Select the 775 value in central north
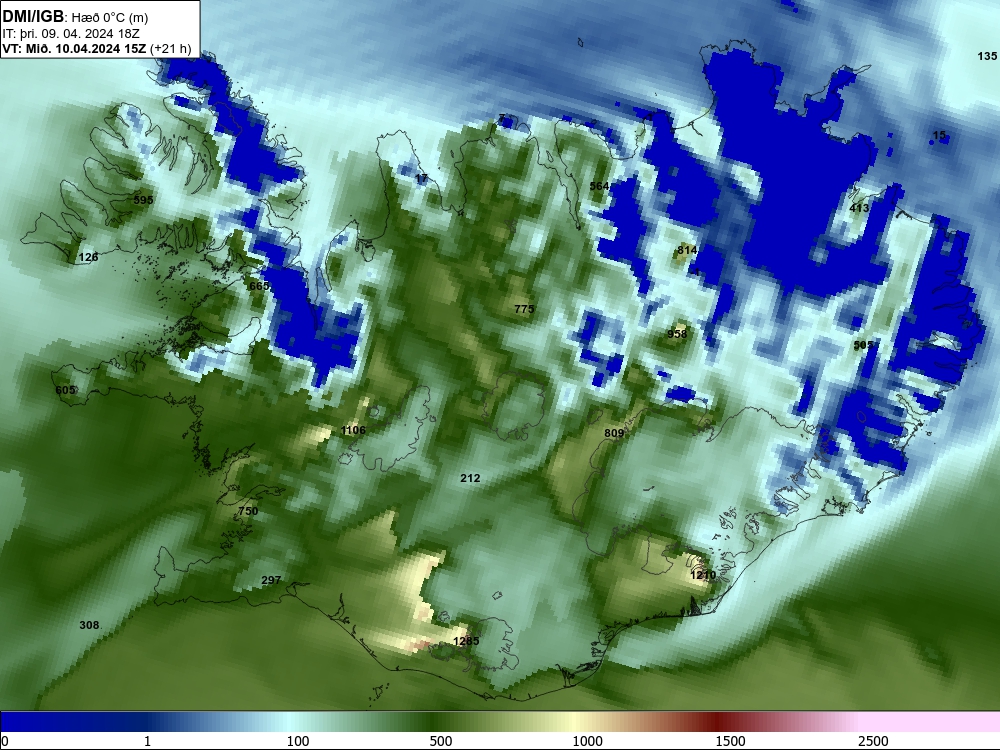The width and height of the screenshot is (1000, 750). click(x=524, y=309)
